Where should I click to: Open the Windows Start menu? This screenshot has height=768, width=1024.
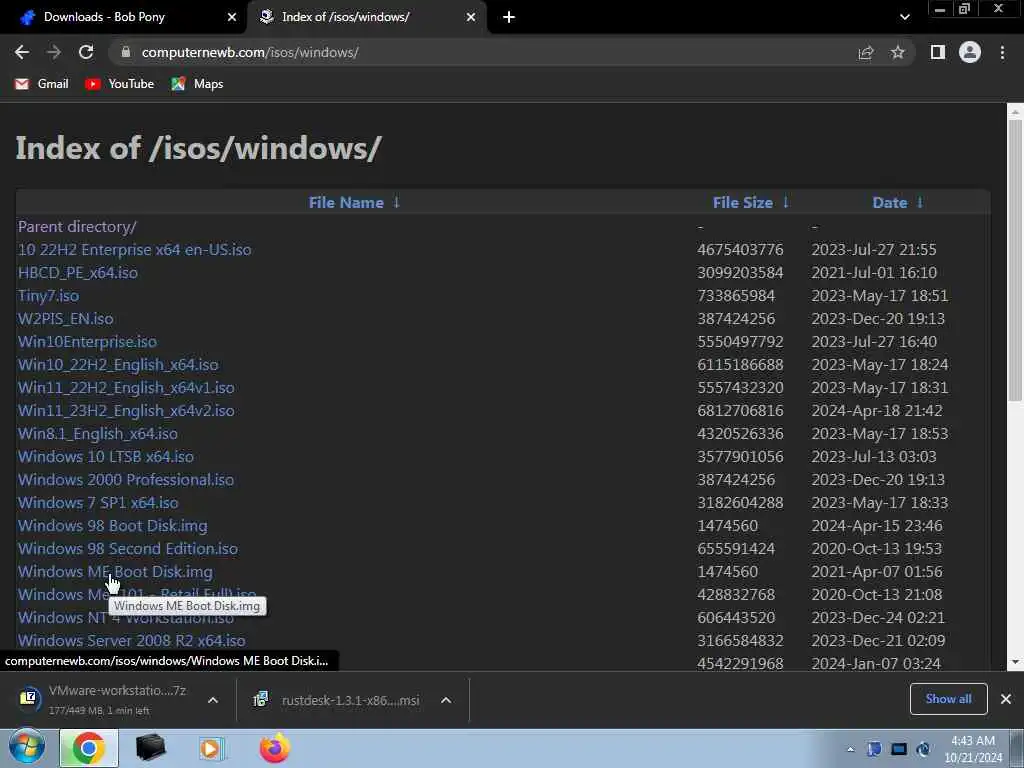click(x=27, y=748)
